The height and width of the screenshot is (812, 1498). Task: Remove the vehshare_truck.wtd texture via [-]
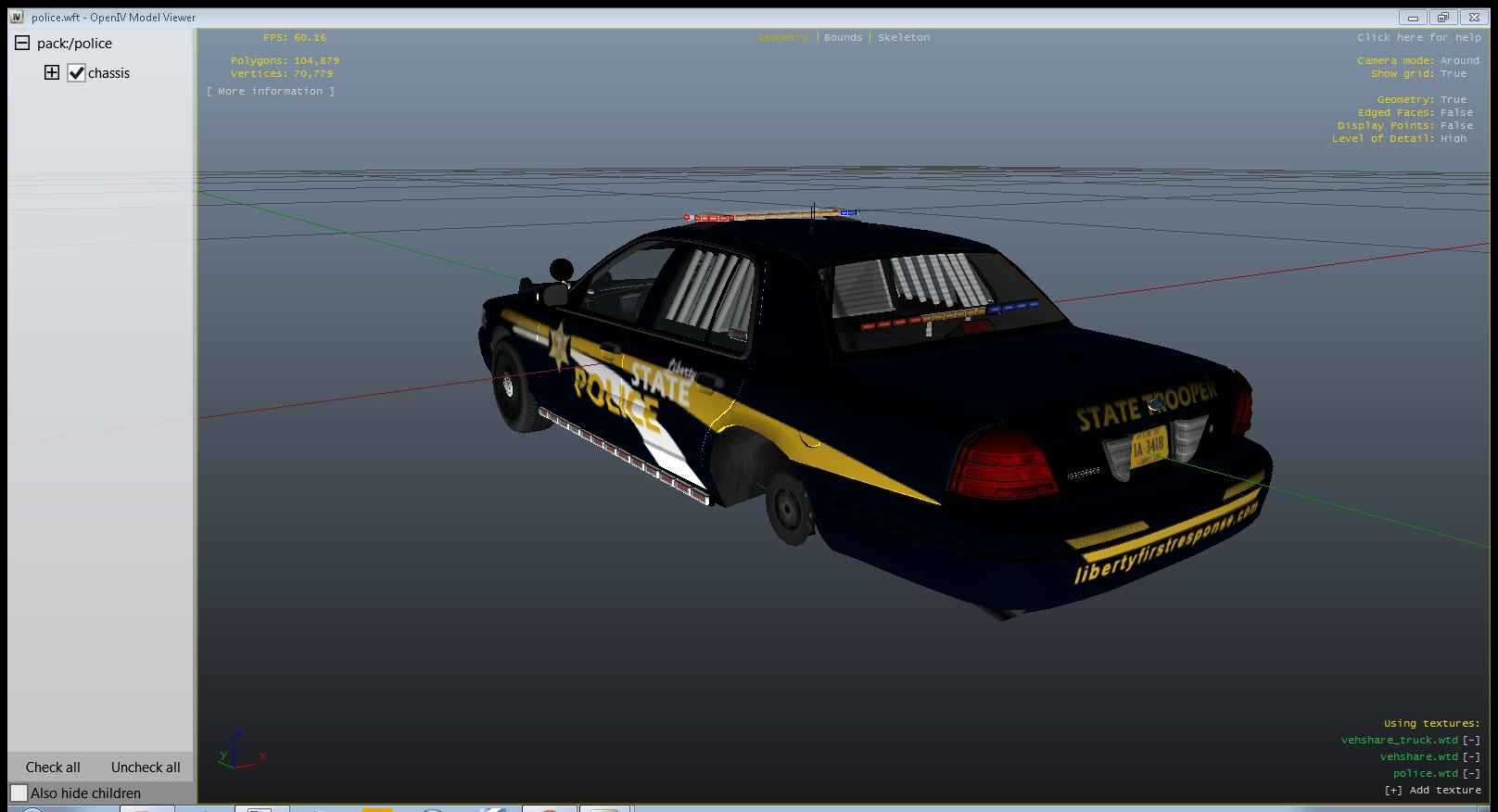point(1471,740)
